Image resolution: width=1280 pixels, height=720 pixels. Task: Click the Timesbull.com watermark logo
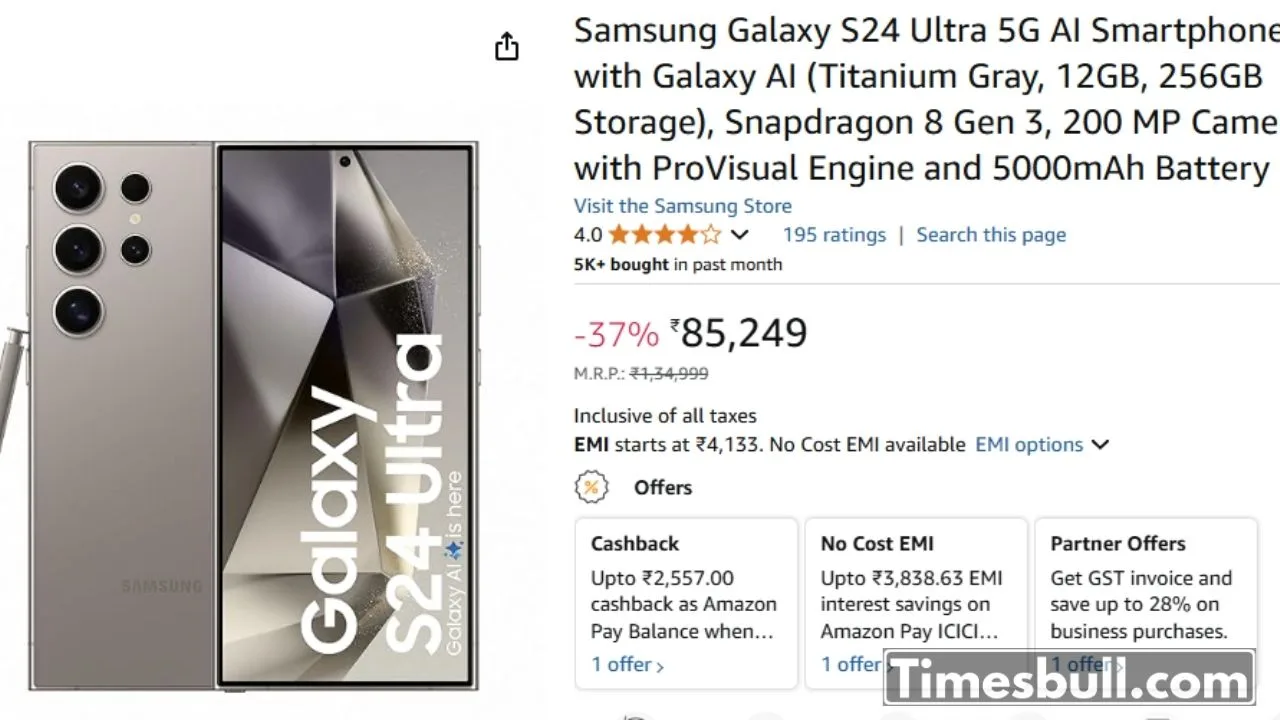pos(1069,680)
